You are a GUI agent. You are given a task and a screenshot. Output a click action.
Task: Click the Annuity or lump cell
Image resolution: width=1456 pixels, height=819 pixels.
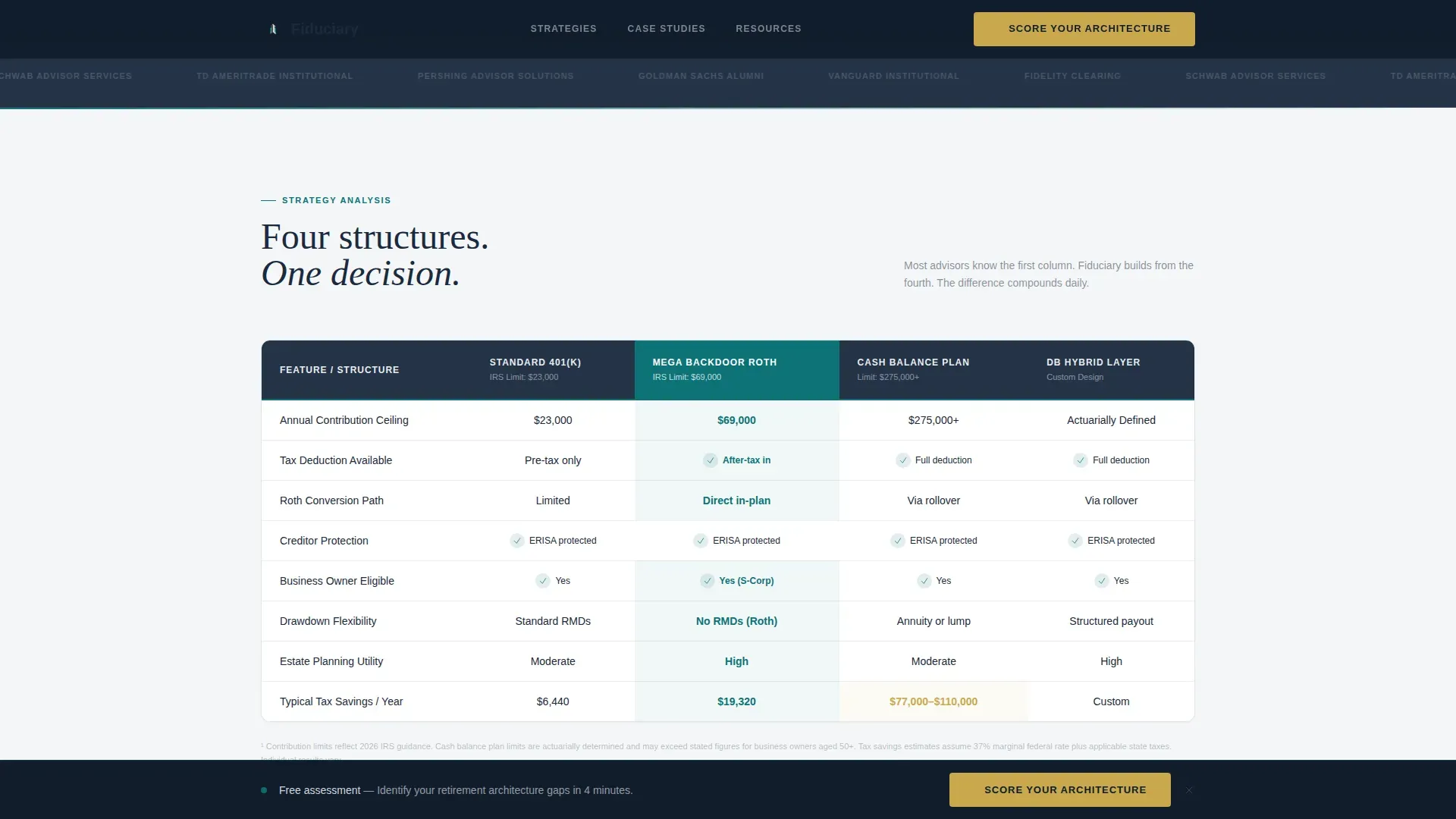(934, 621)
